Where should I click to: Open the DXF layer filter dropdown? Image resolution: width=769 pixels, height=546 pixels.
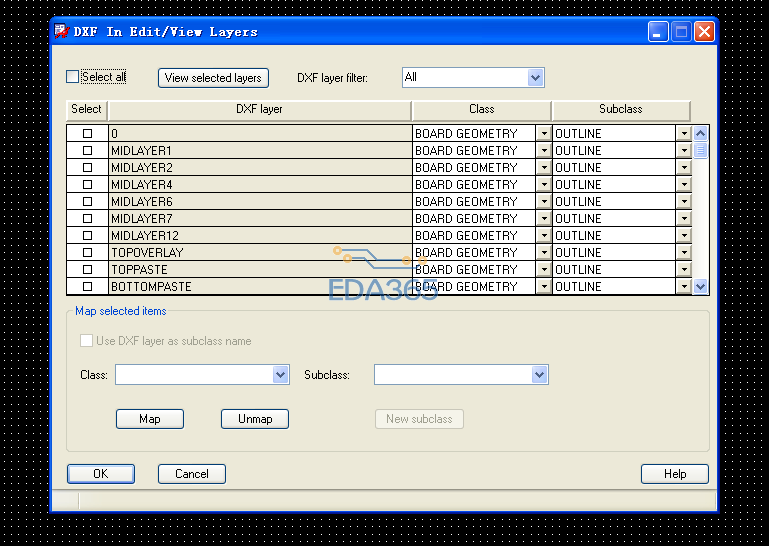536,78
